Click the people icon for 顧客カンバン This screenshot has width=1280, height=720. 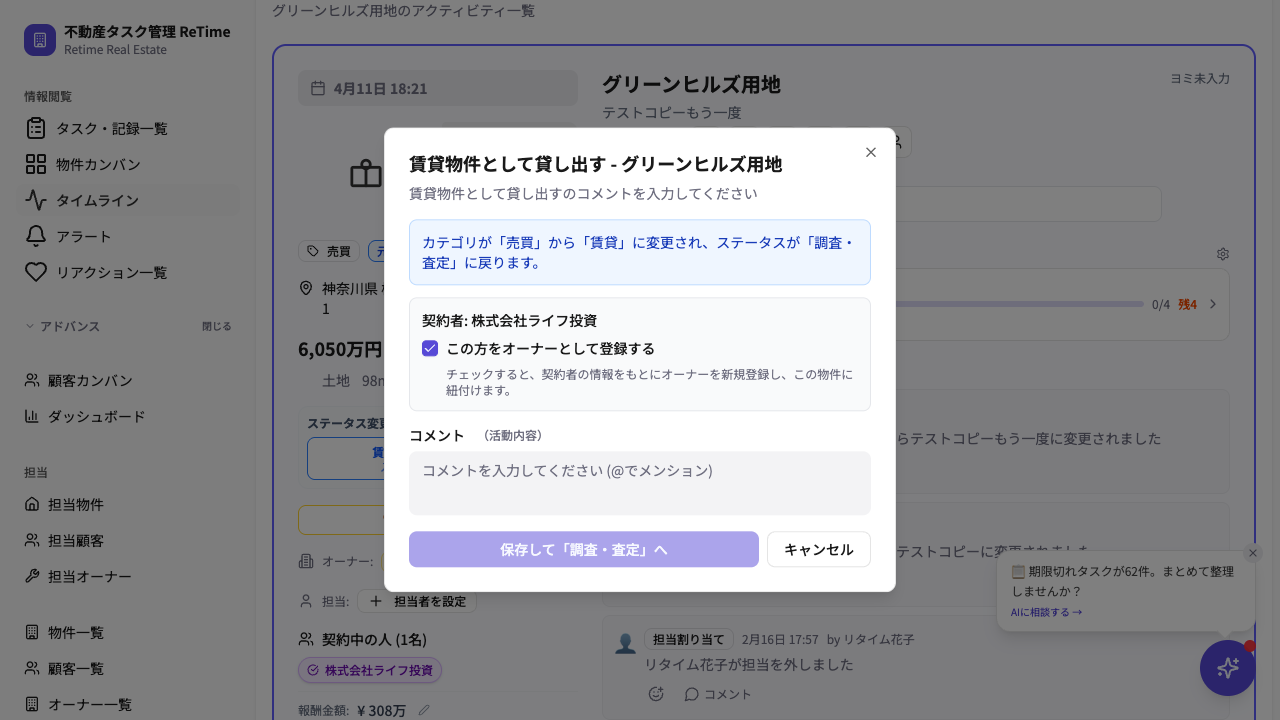click(32, 380)
